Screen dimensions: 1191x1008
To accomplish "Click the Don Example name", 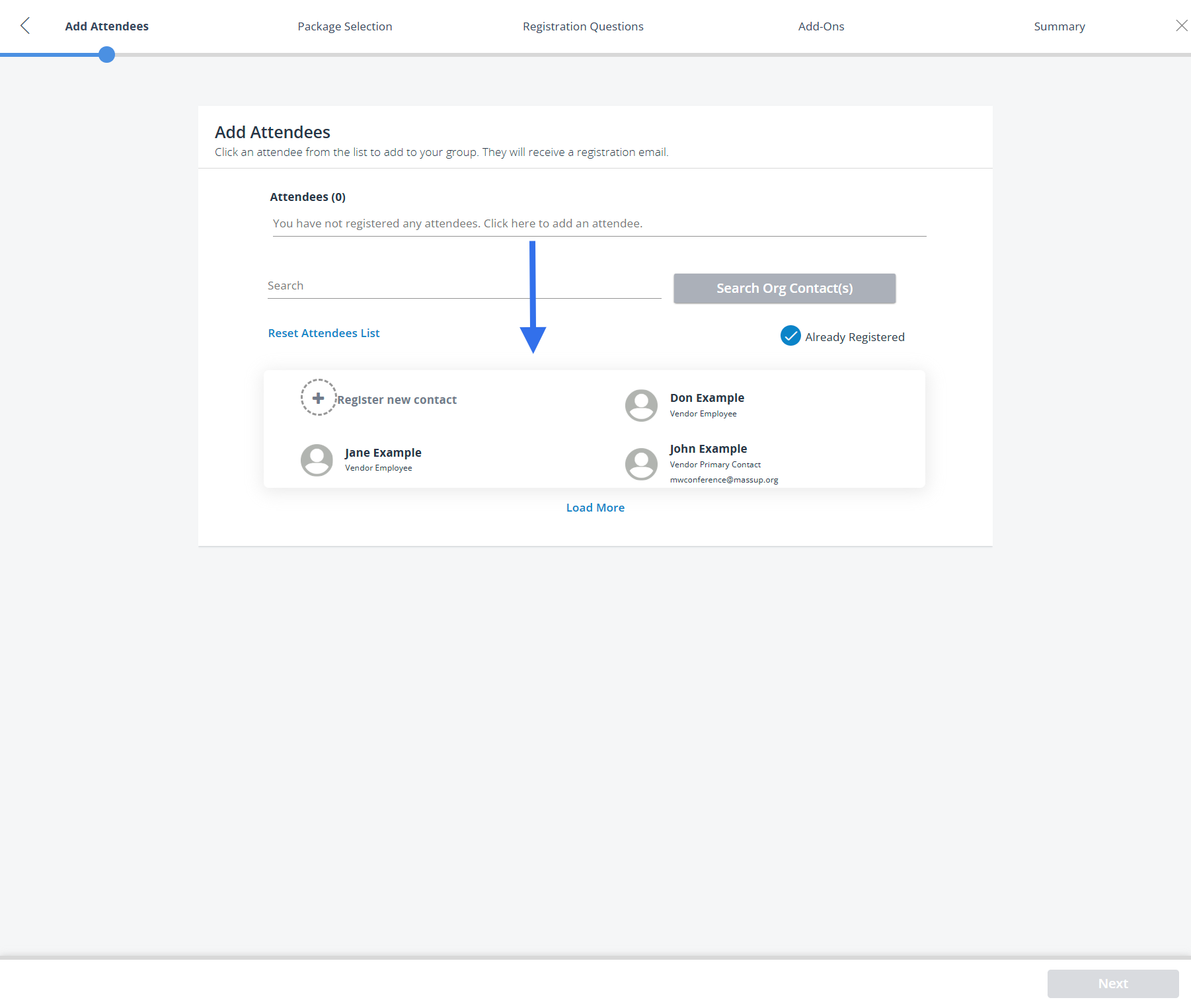I will point(707,398).
